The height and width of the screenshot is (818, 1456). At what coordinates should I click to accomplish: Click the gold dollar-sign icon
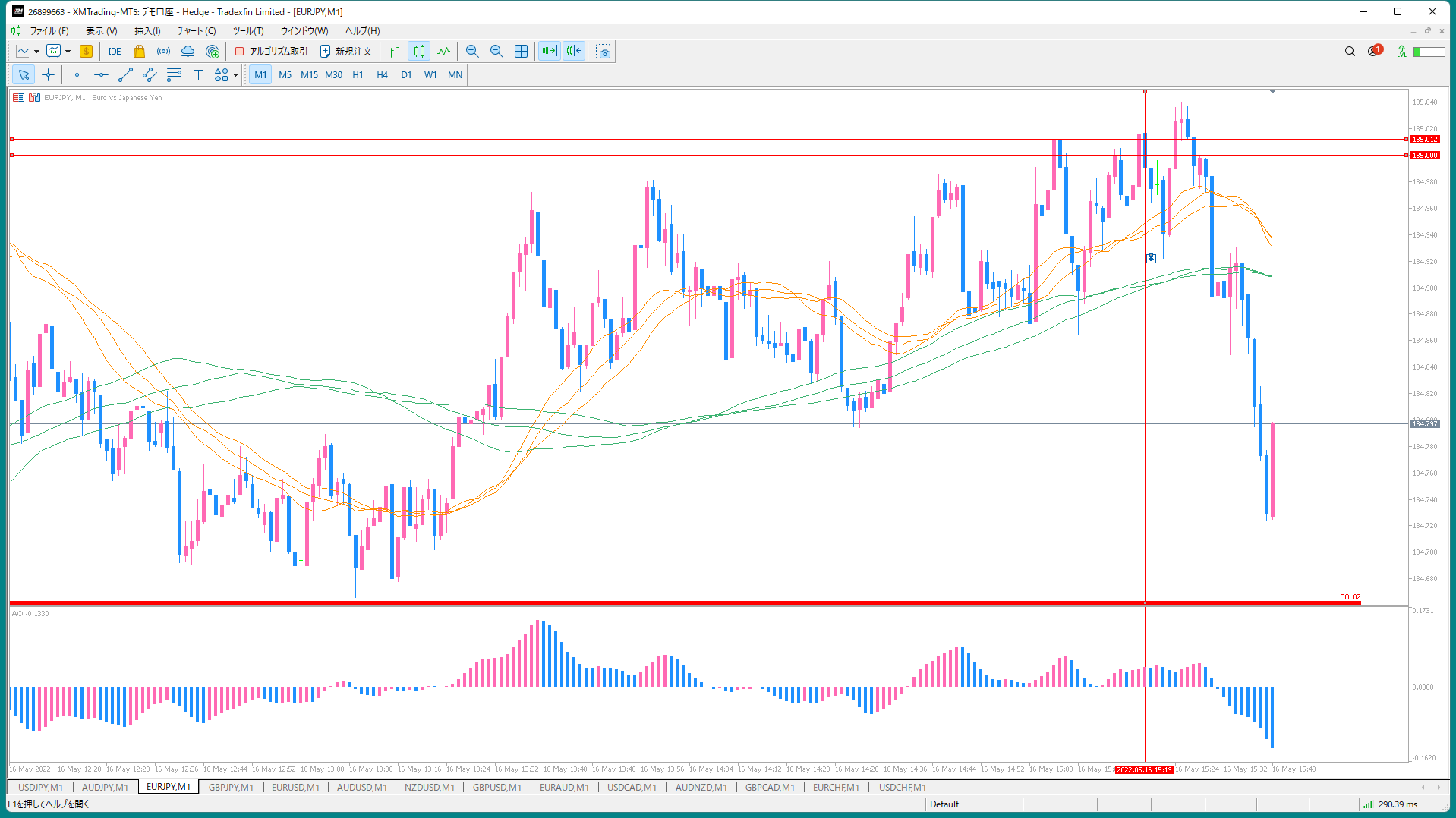(x=86, y=52)
